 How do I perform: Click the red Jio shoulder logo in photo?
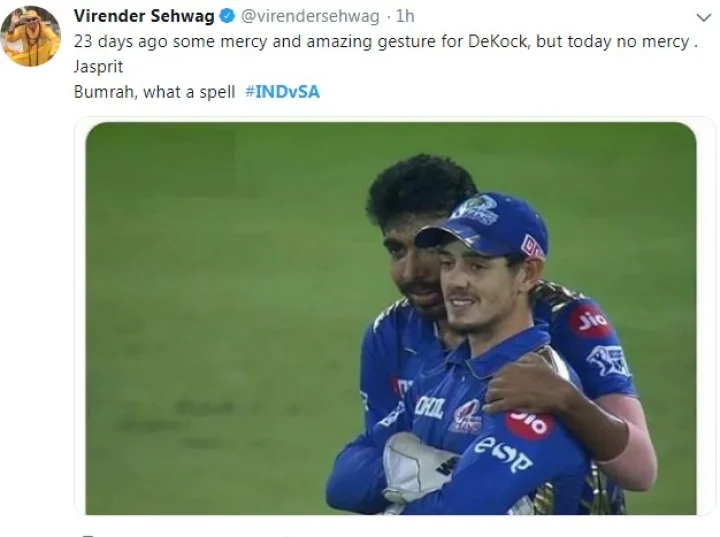[591, 320]
